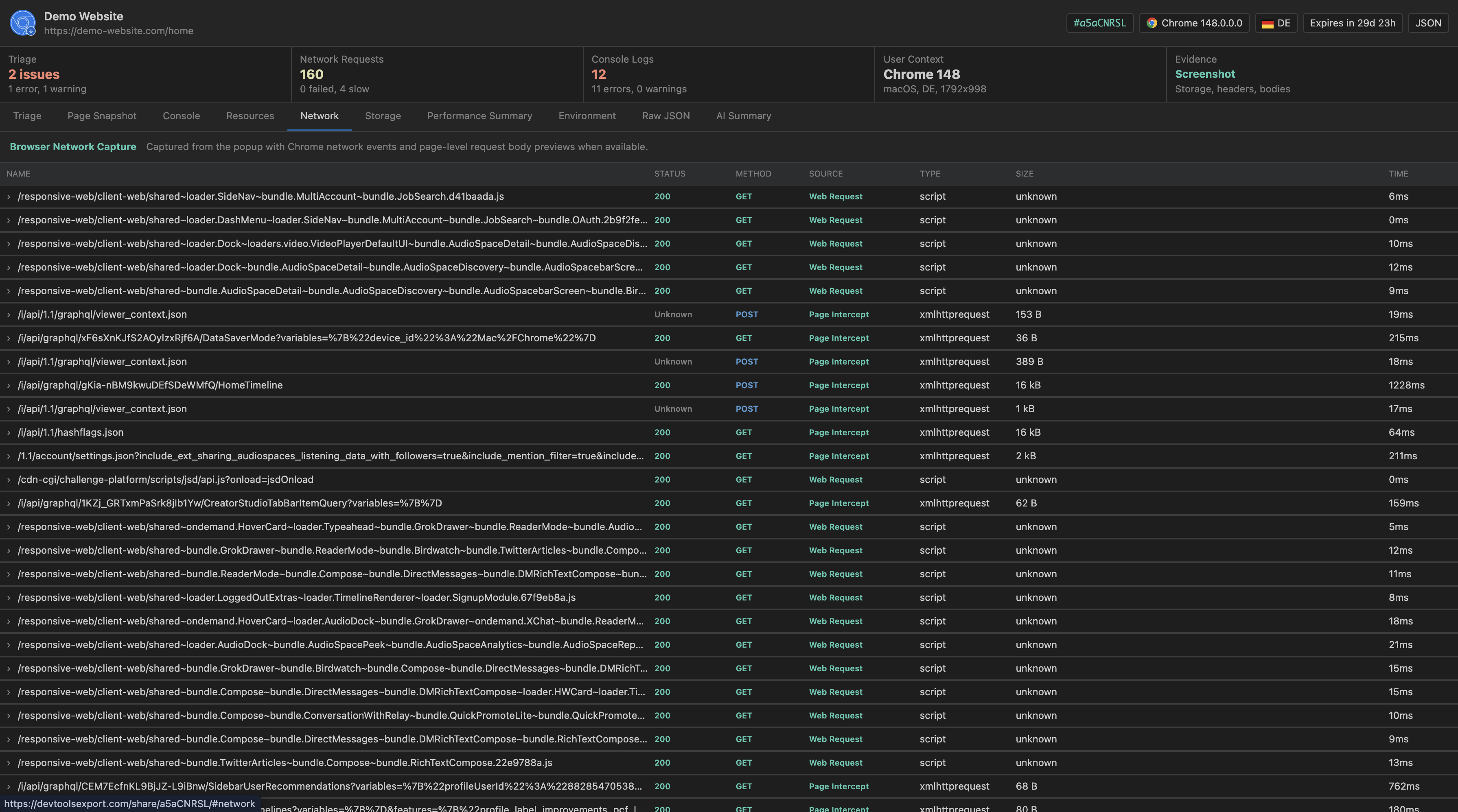Click the German flag icon
This screenshot has height=812, width=1458.
[1267, 23]
